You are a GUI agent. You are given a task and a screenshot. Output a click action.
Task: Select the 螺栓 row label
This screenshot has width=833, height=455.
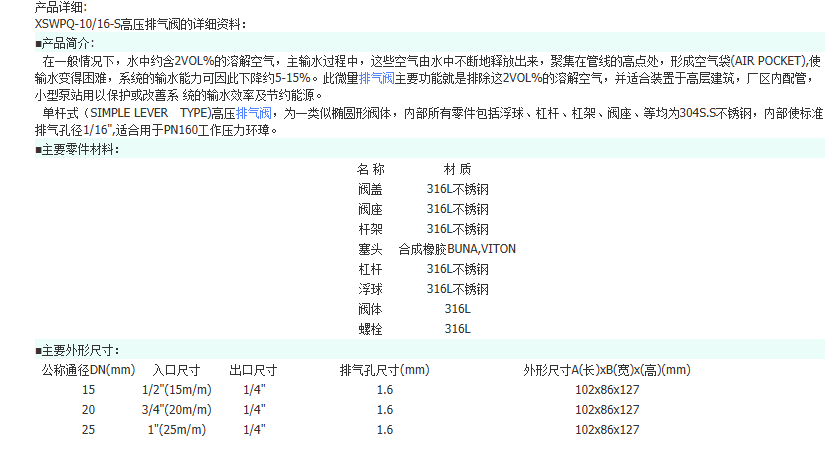coord(370,329)
